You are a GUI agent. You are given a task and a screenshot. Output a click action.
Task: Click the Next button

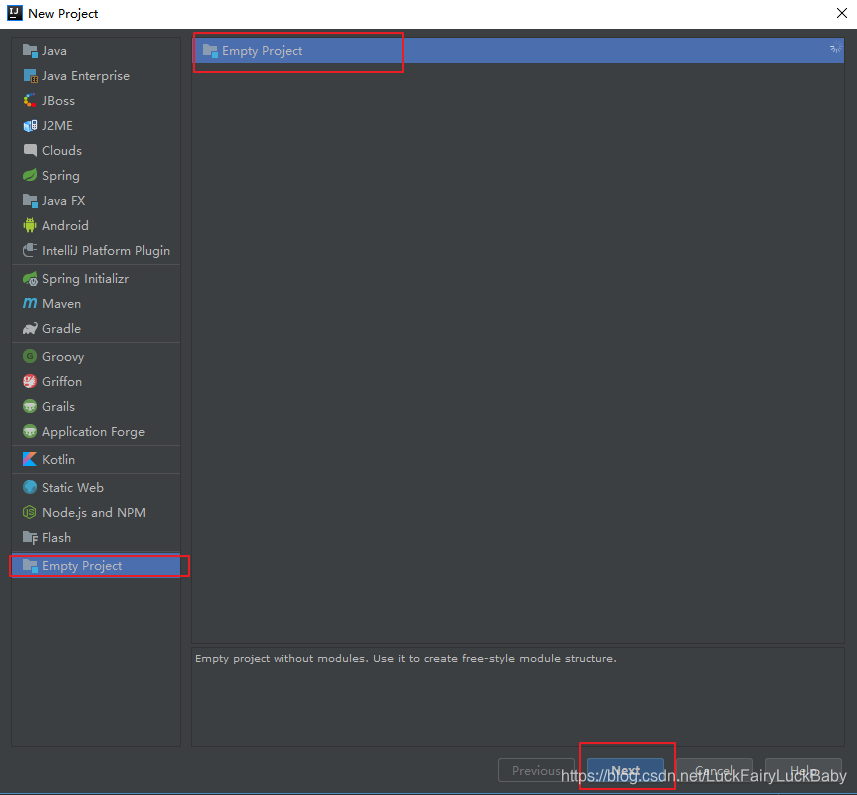point(625,770)
